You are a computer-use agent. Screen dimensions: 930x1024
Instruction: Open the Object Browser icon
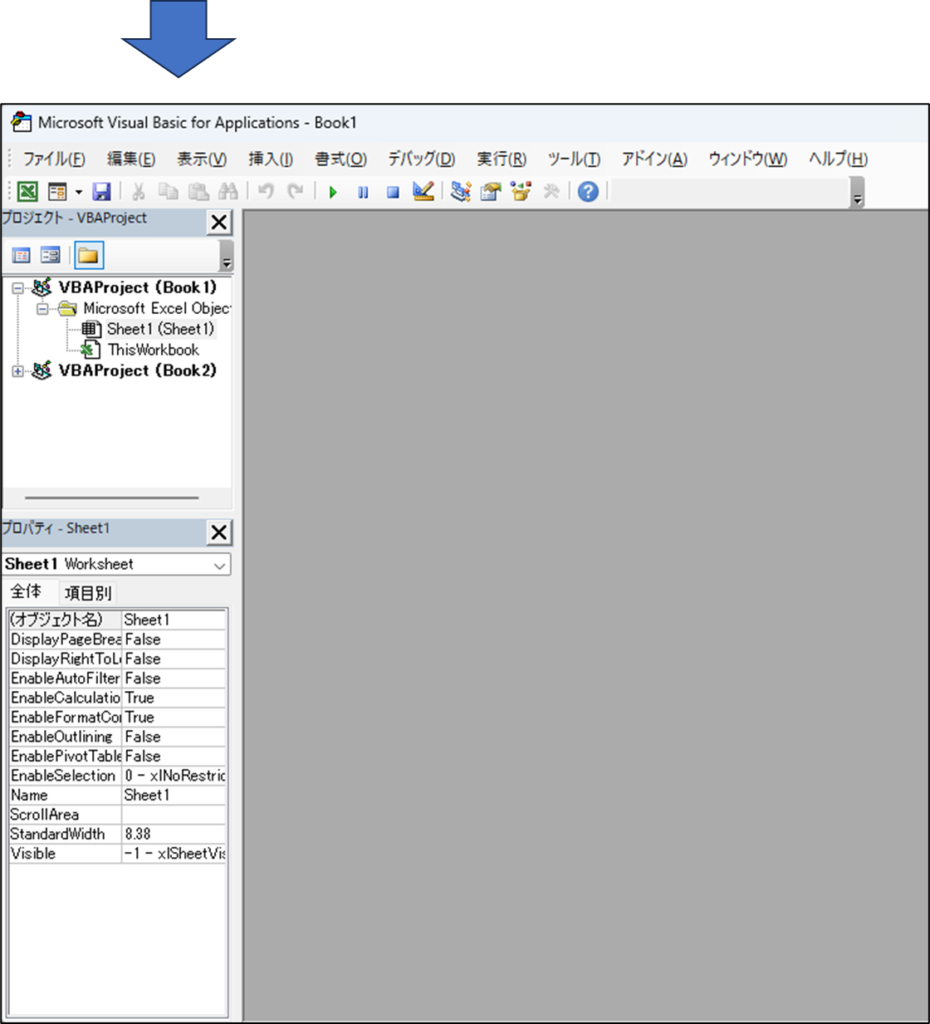click(x=521, y=191)
